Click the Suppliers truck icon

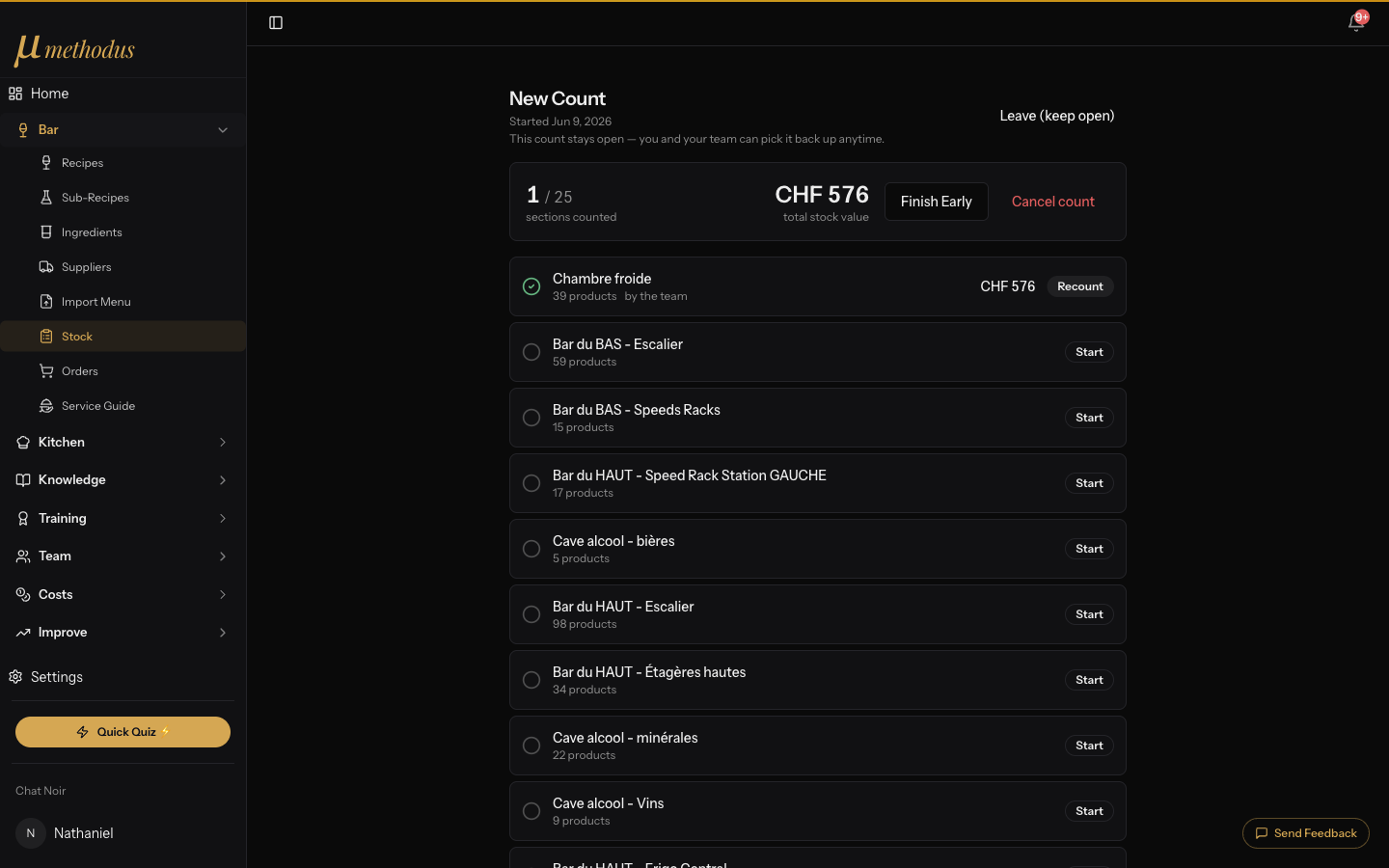point(46,267)
